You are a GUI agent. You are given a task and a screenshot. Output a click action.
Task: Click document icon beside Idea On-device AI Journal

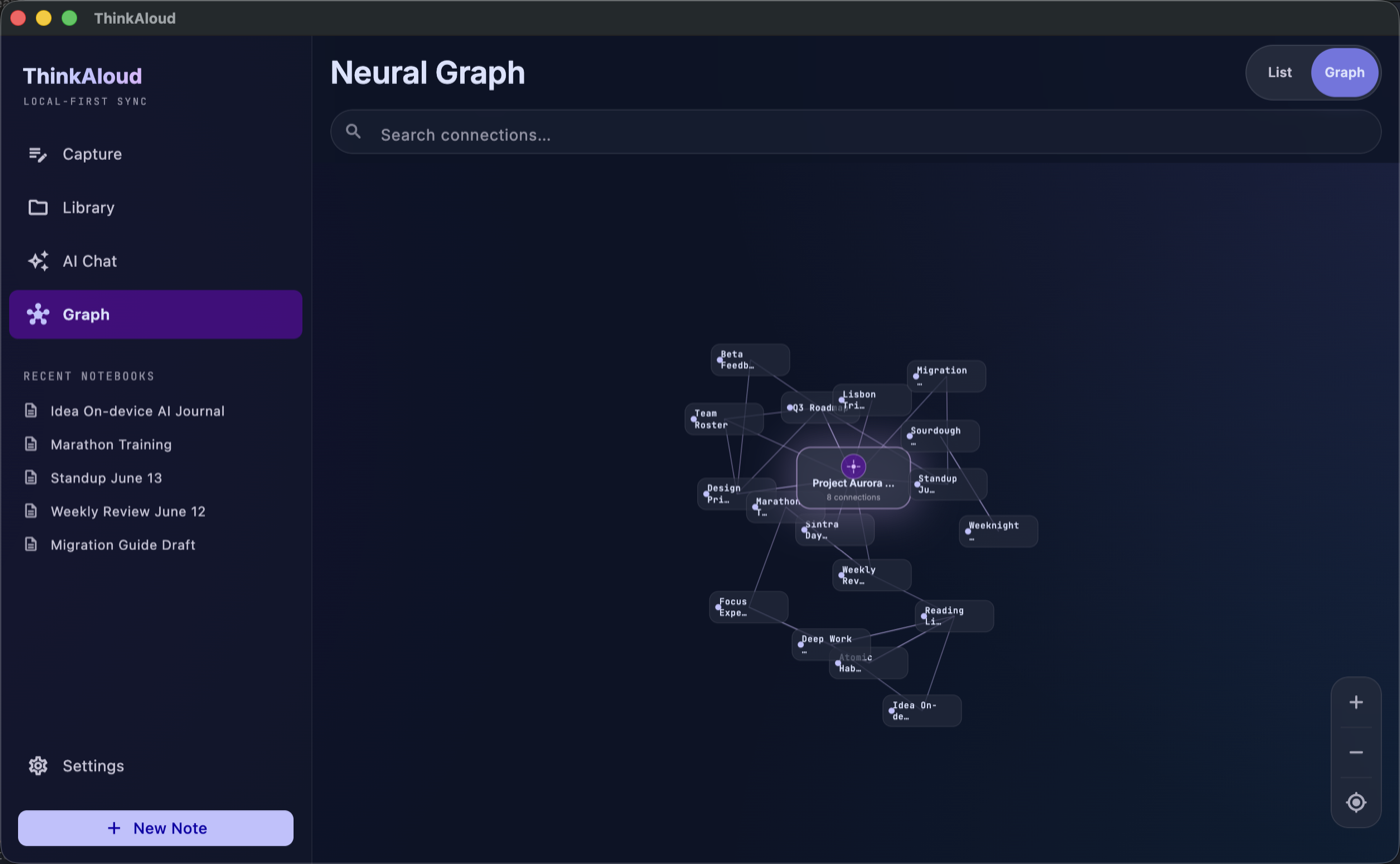click(32, 411)
